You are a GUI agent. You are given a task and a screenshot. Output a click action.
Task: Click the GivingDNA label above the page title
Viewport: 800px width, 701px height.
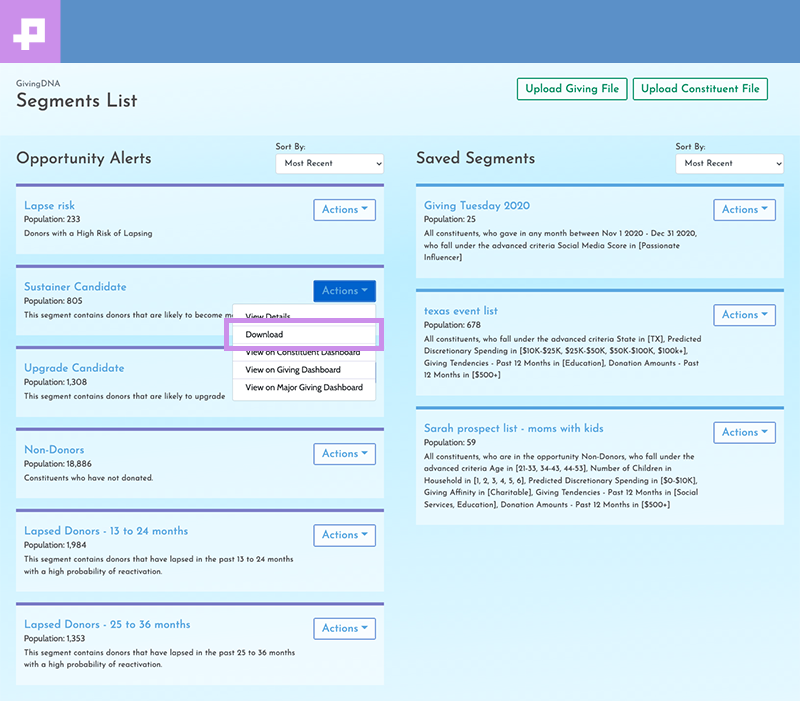click(x=38, y=83)
